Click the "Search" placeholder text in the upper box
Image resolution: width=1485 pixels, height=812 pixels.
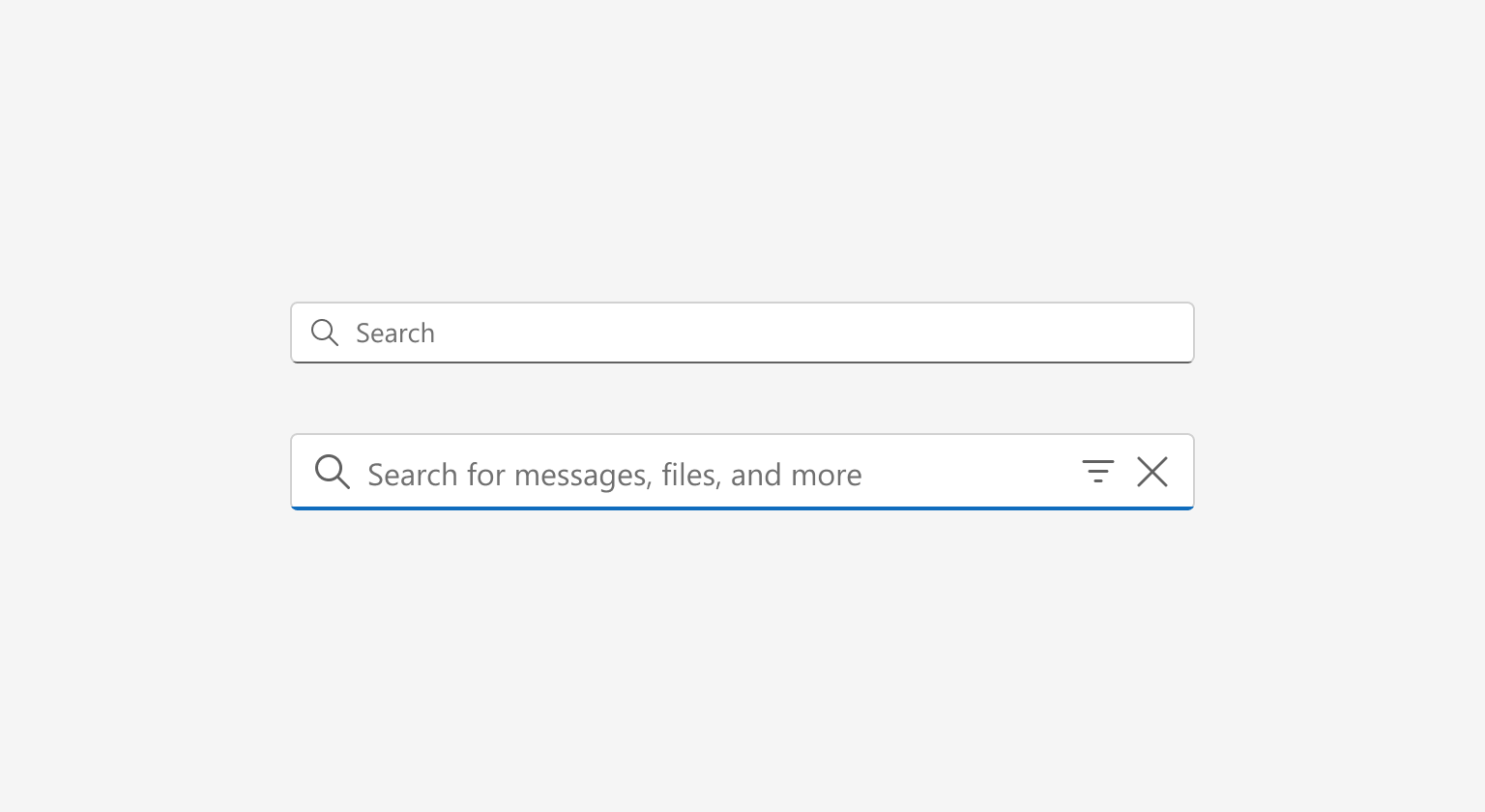(395, 333)
